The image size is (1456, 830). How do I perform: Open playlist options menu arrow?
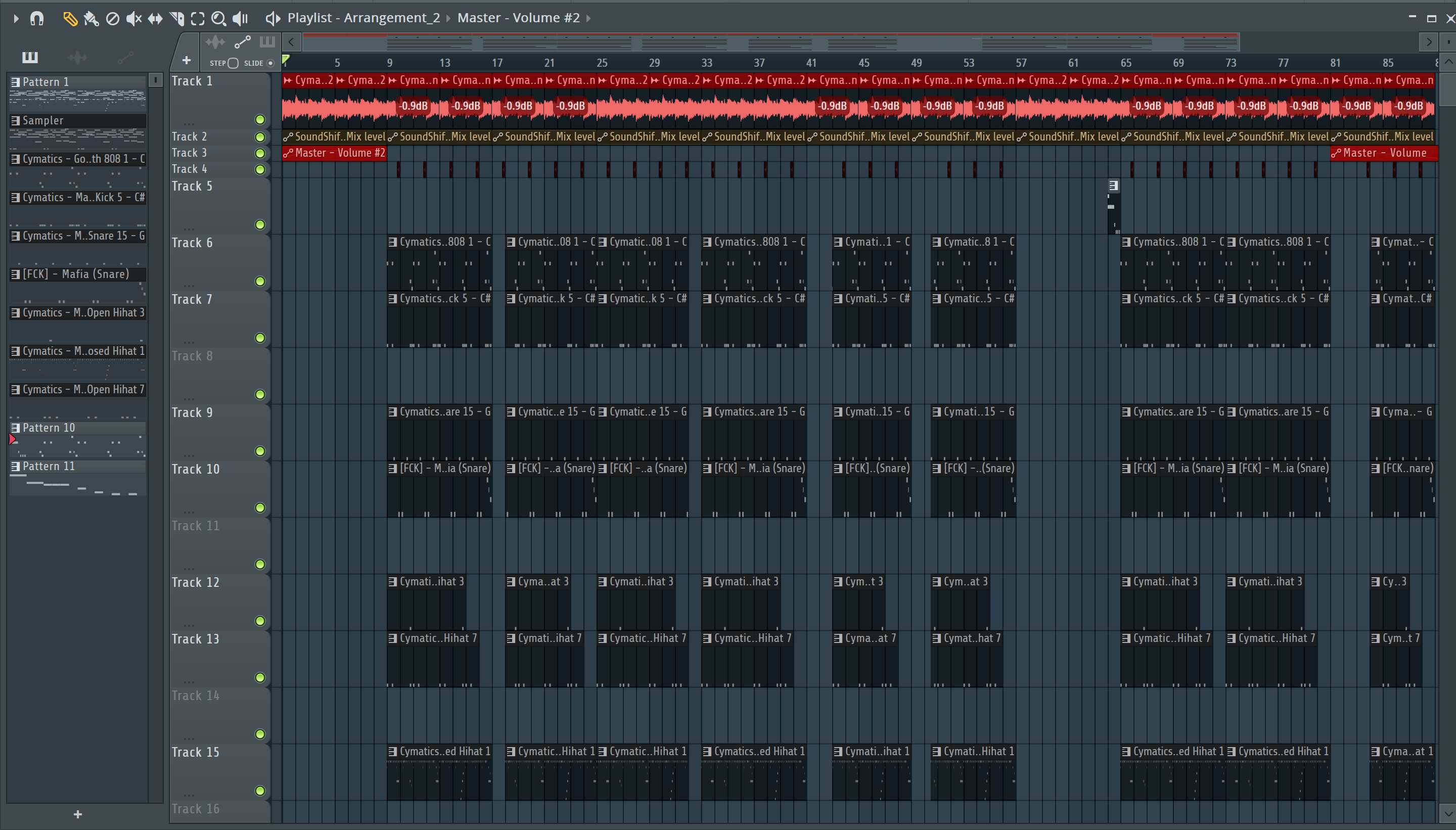(x=16, y=19)
